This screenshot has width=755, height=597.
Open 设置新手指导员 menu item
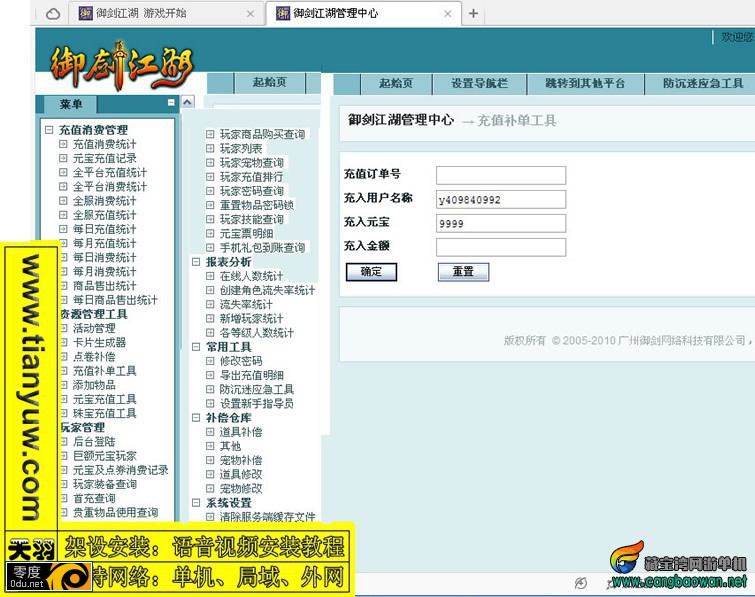point(257,403)
